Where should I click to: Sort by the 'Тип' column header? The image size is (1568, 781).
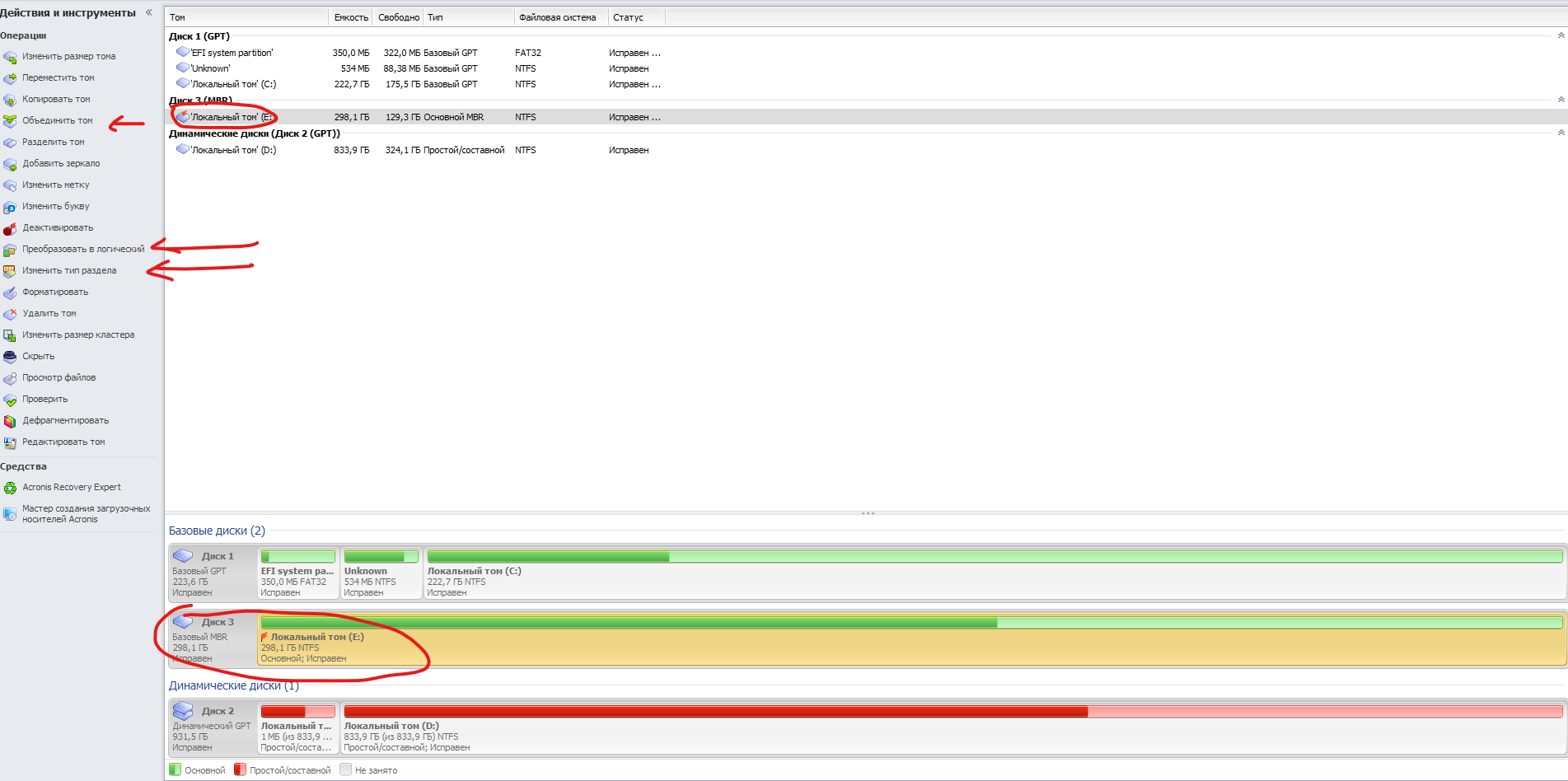point(469,17)
